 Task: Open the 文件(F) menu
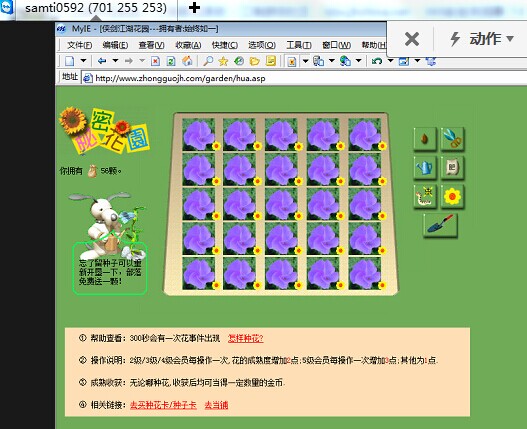click(80, 45)
